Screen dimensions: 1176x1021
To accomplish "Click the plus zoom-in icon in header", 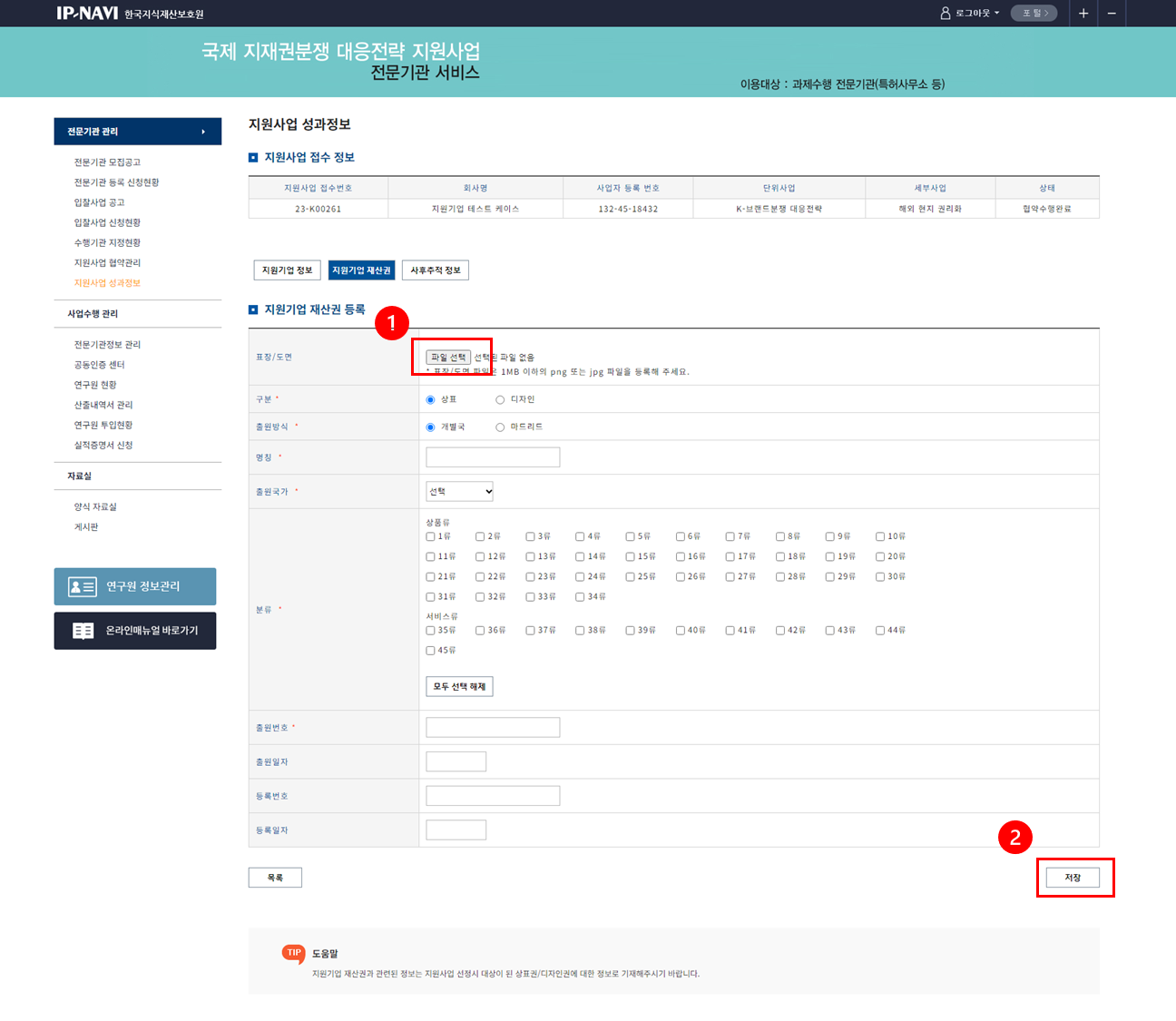I will pyautogui.click(x=1083, y=13).
